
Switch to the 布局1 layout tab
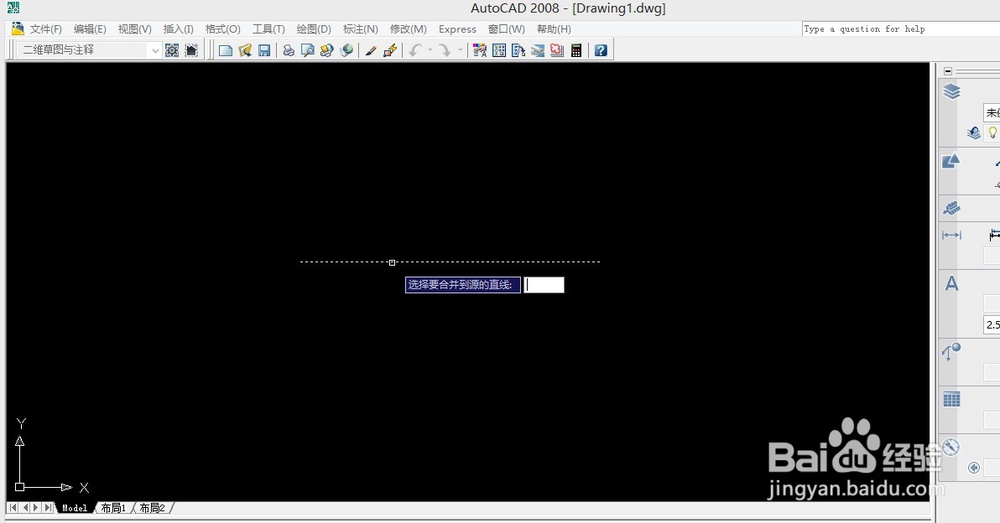(x=114, y=508)
